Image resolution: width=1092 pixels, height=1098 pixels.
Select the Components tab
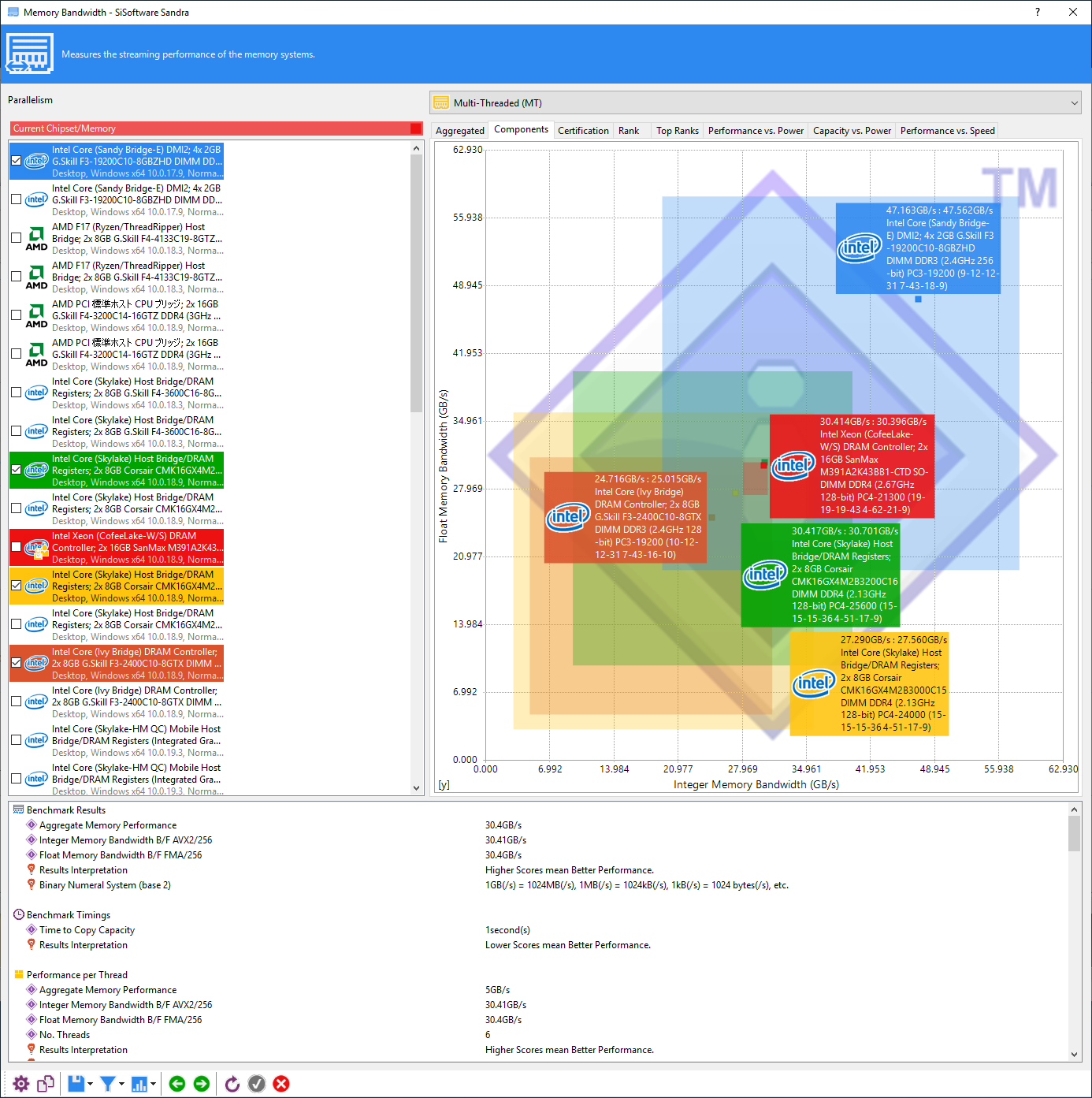tap(521, 129)
